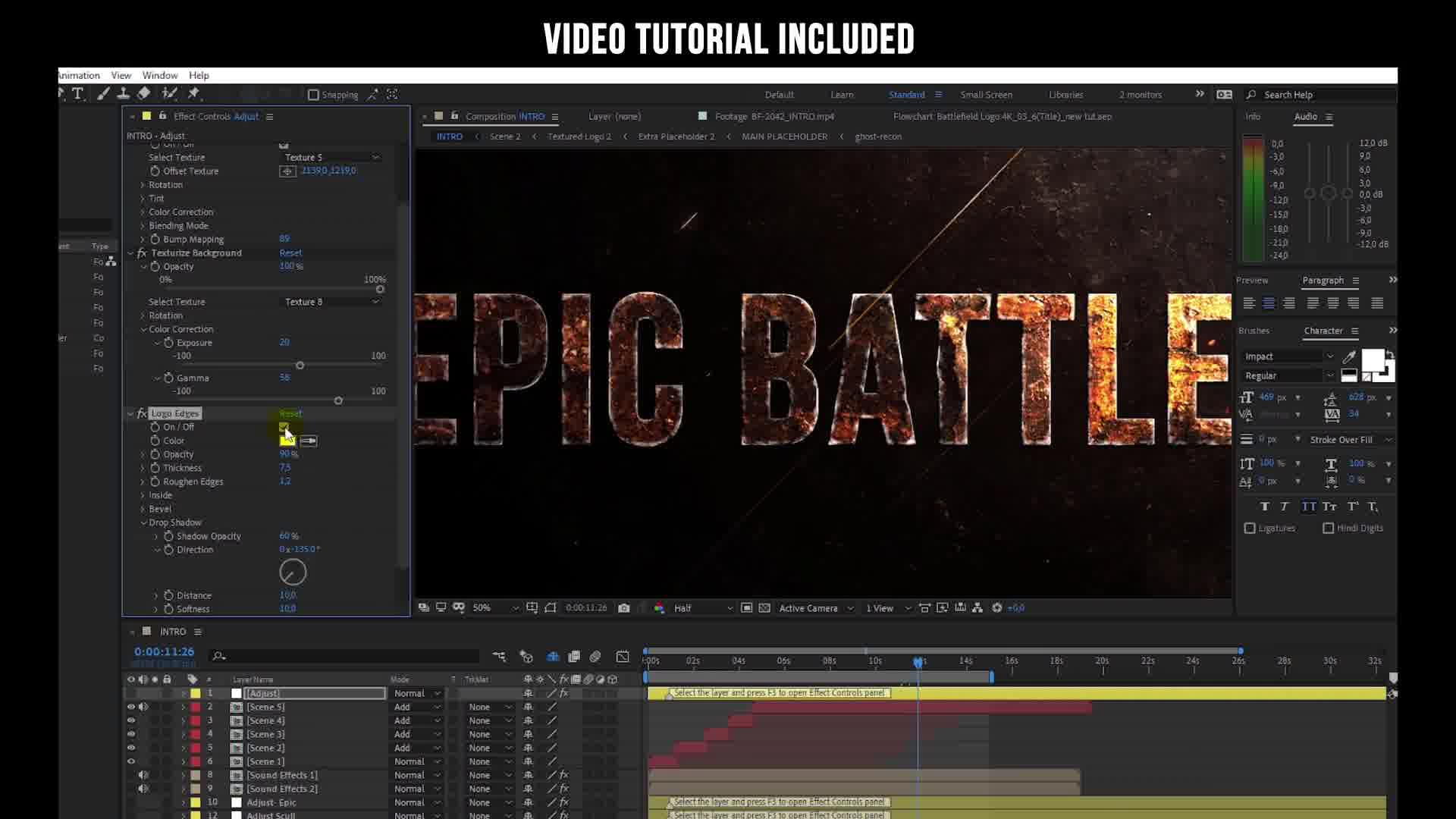
Task: Open the Composition Flowchart icon in viewer
Action: click(977, 608)
